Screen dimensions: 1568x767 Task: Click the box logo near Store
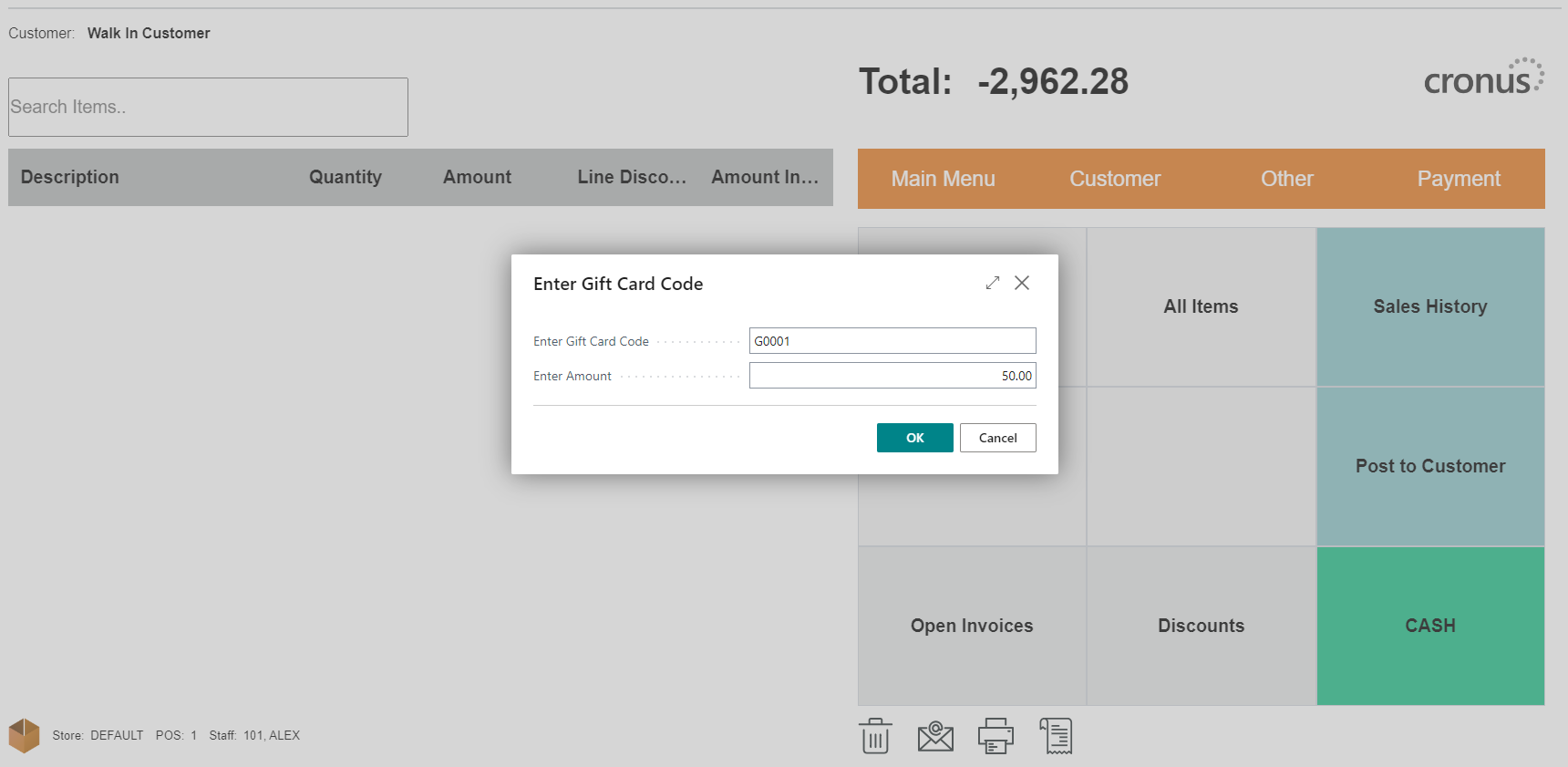[x=25, y=735]
